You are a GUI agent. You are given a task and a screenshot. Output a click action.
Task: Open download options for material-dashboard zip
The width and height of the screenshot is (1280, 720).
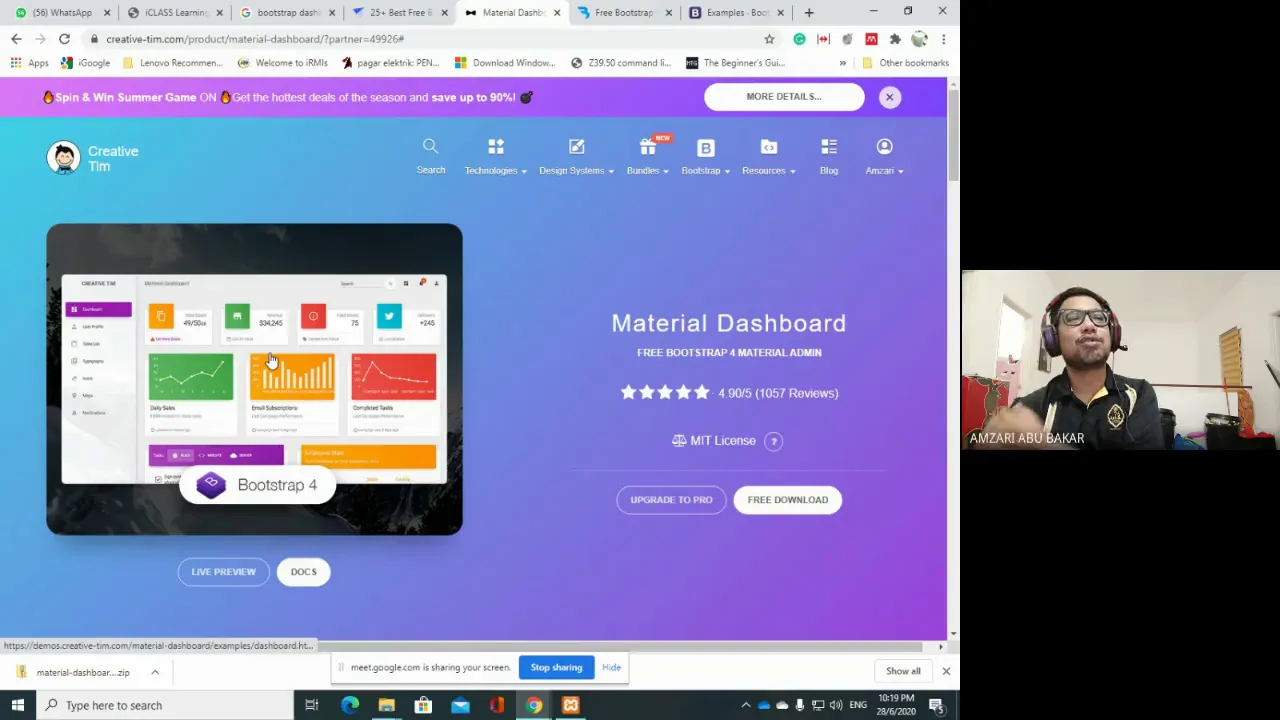point(155,672)
